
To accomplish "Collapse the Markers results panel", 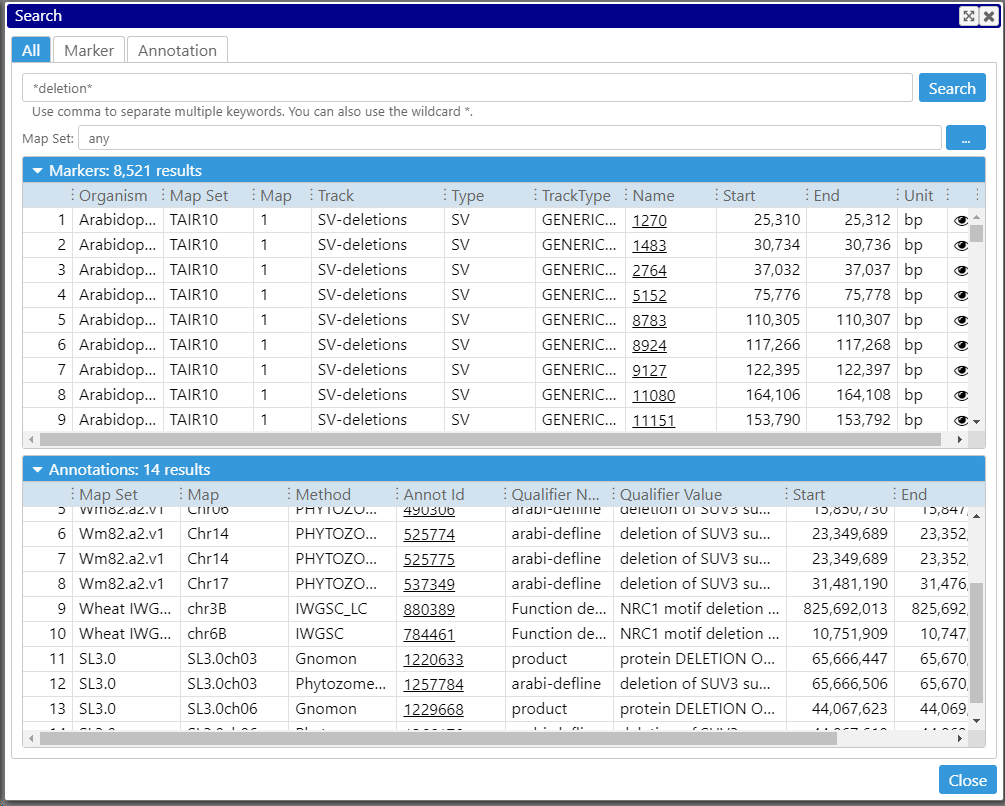I will [x=37, y=171].
